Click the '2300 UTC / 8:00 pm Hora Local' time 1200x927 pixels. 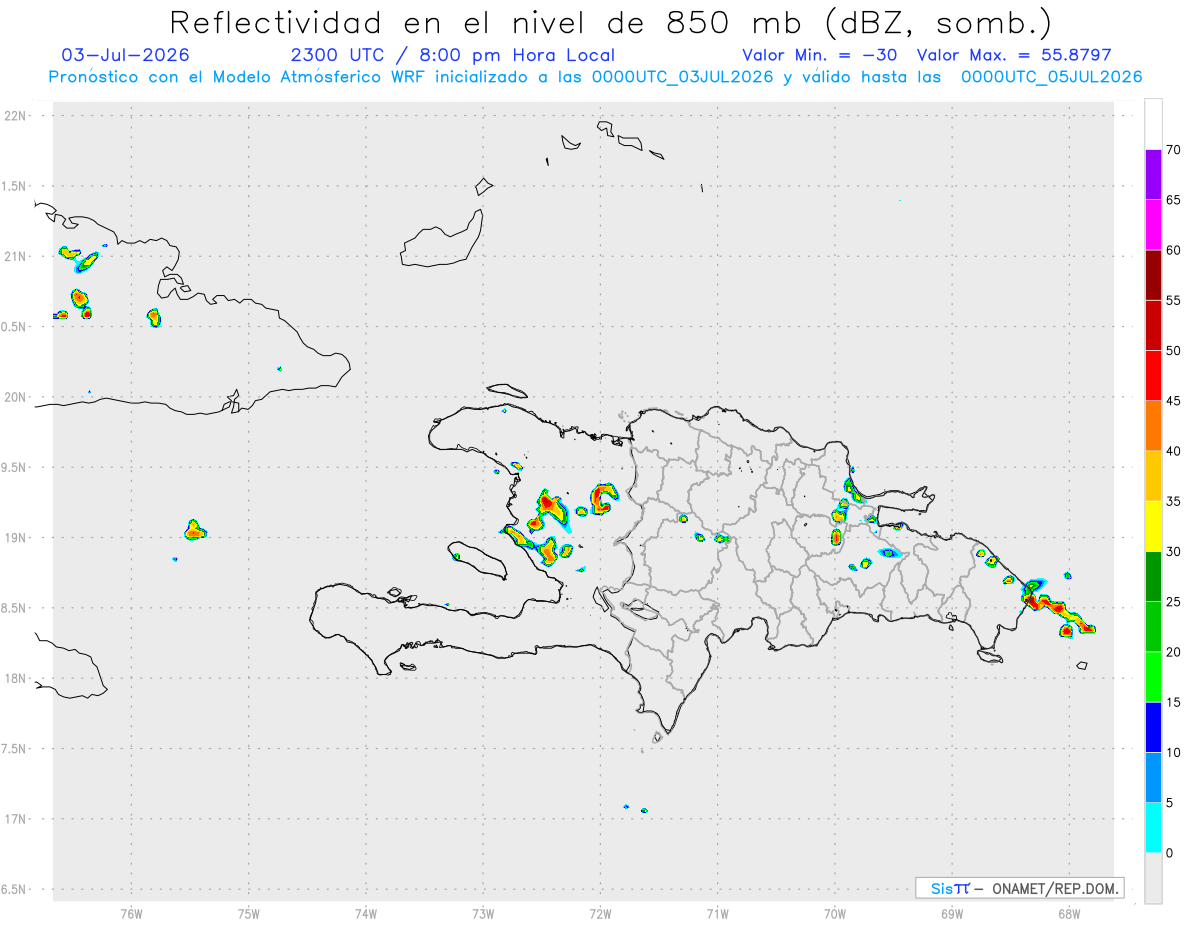[452, 55]
